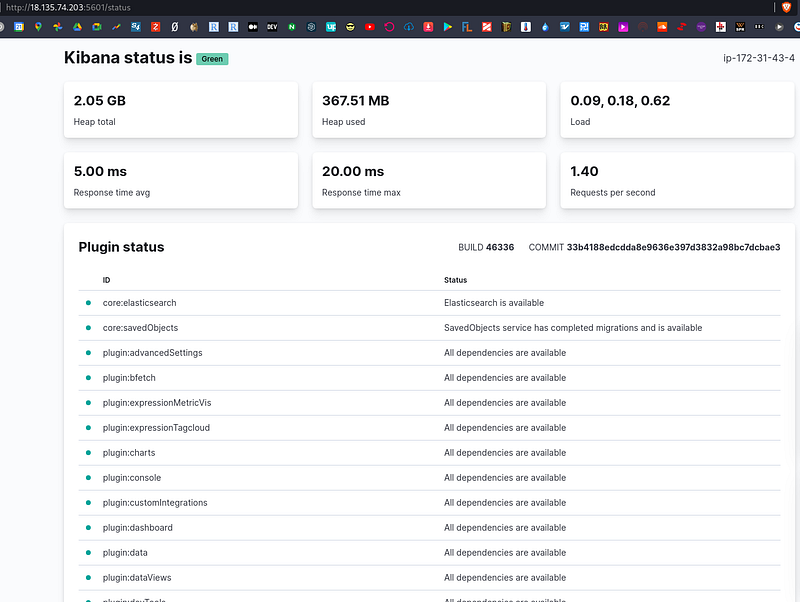The image size is (800, 602).
Task: Open the thermometer bookmark icon
Action: [526, 27]
